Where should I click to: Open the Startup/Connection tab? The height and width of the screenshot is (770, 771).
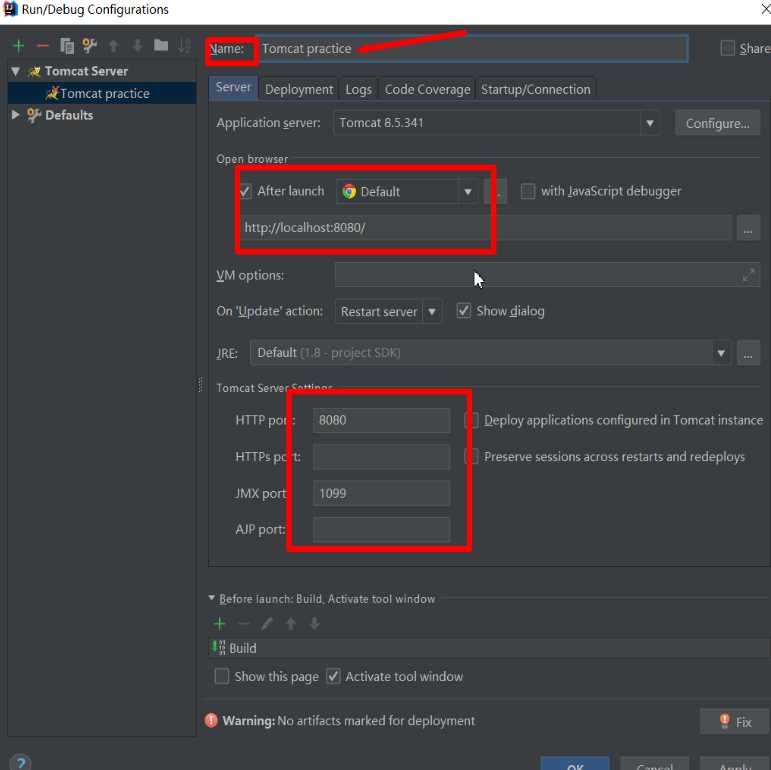535,89
